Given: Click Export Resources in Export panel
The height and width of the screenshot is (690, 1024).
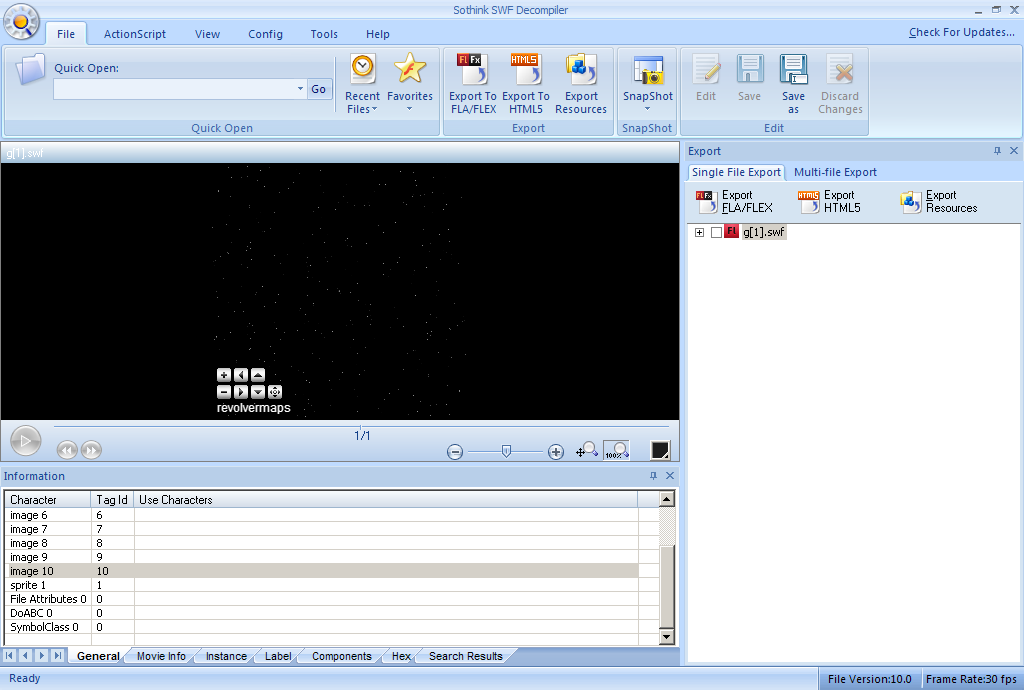Looking at the screenshot, I should [x=938, y=202].
